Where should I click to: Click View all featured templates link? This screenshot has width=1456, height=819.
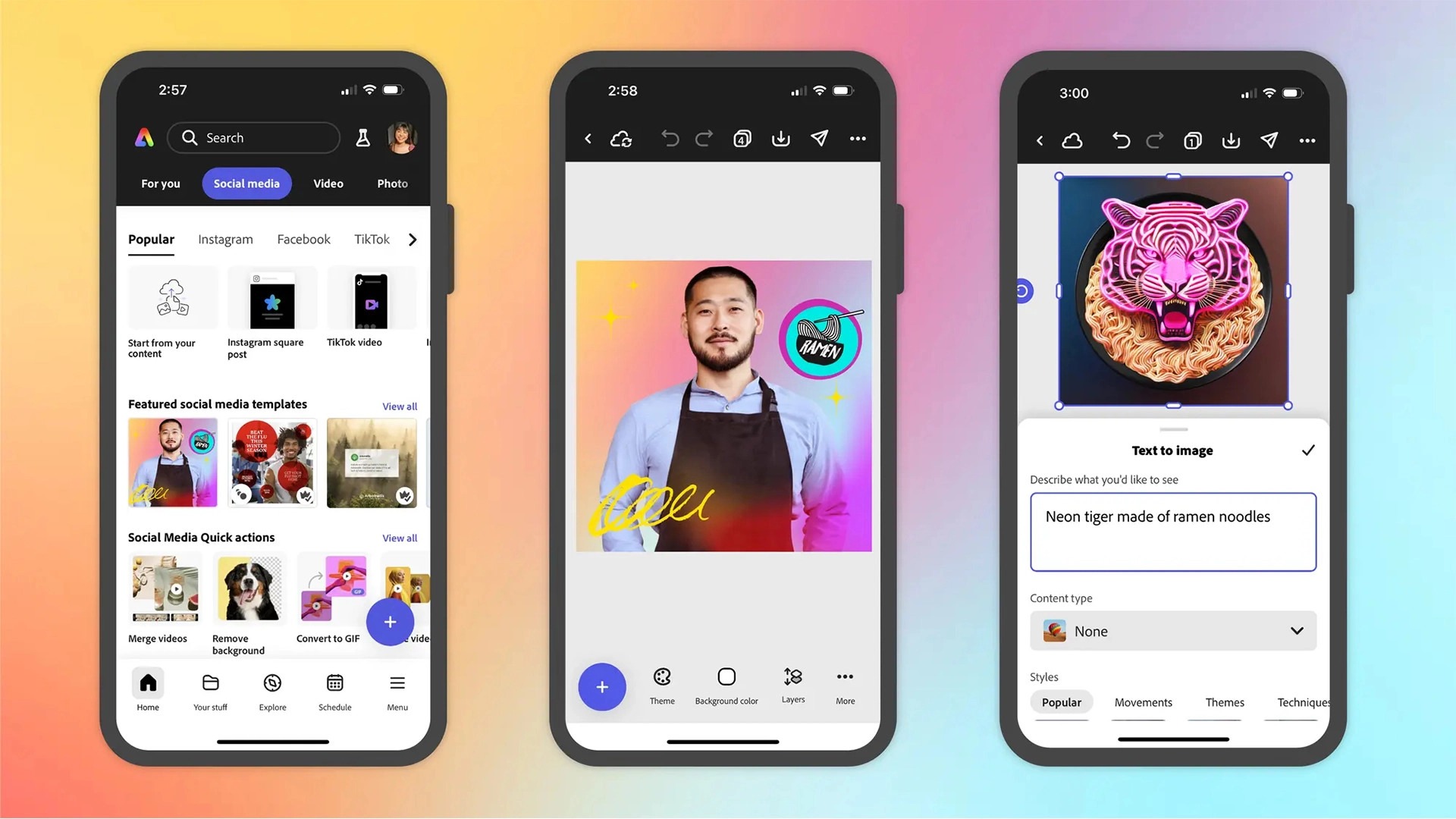click(x=399, y=406)
